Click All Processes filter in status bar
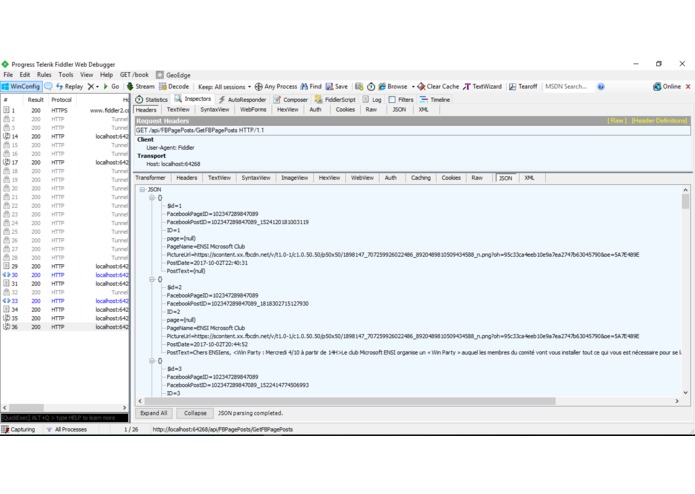The height and width of the screenshot is (494, 695). (66, 429)
